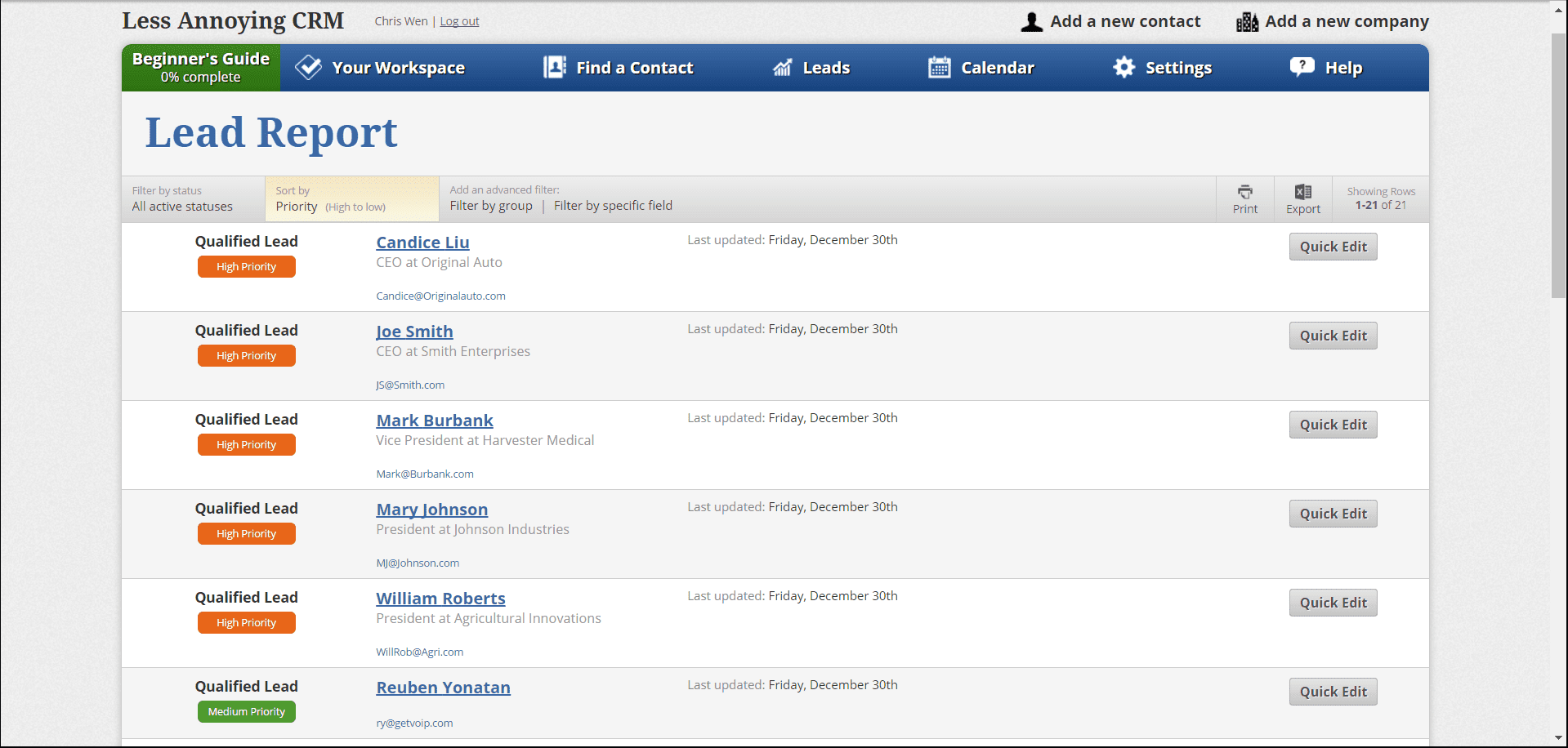Open Joe Smith's contact page

(414, 332)
